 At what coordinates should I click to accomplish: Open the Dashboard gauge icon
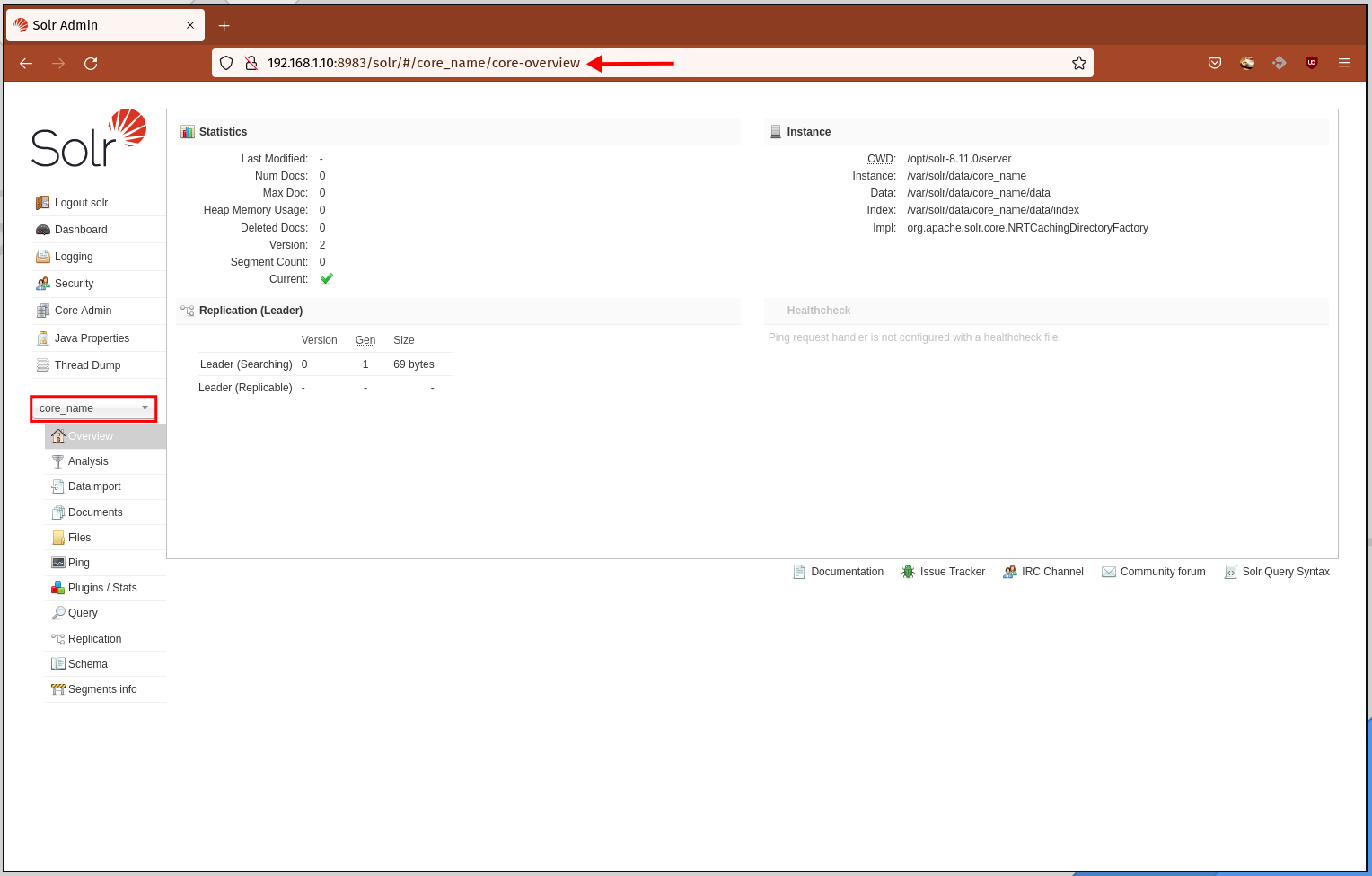(42, 230)
